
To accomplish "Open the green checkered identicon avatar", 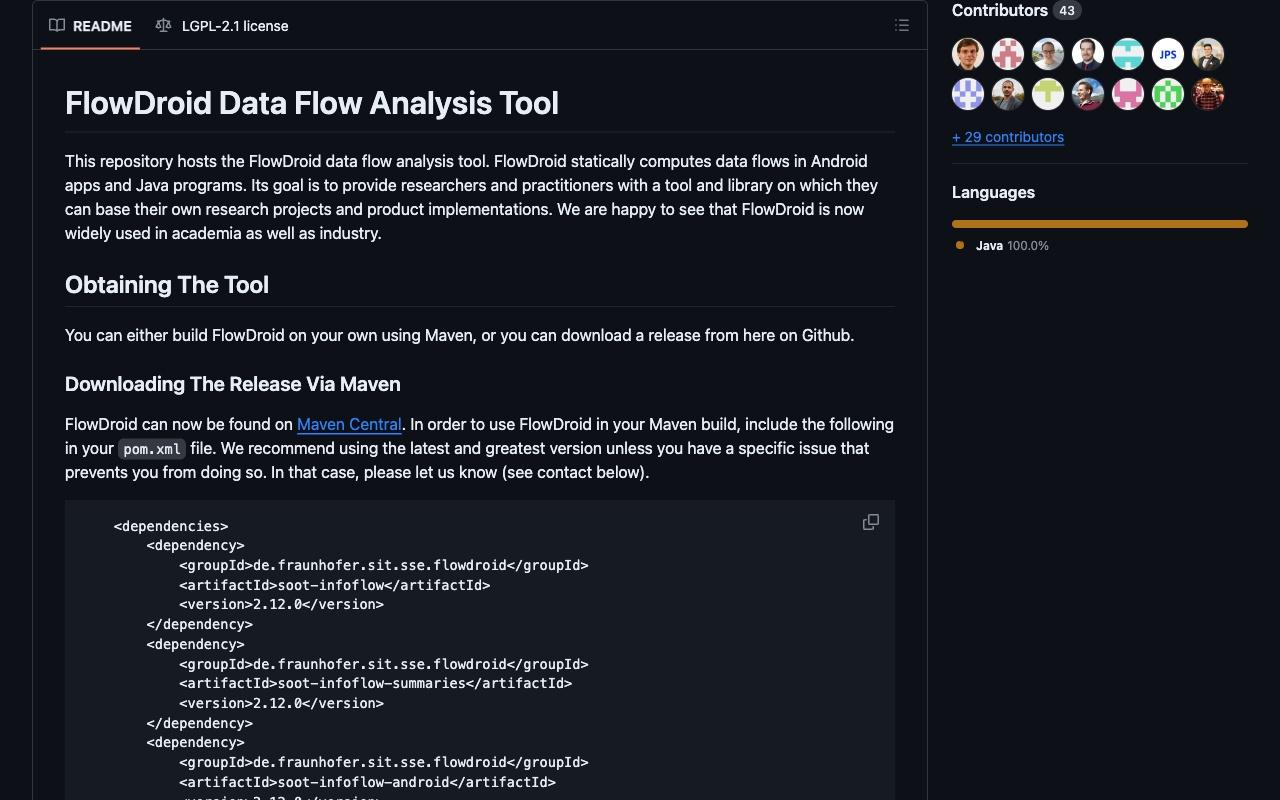I will [1168, 94].
